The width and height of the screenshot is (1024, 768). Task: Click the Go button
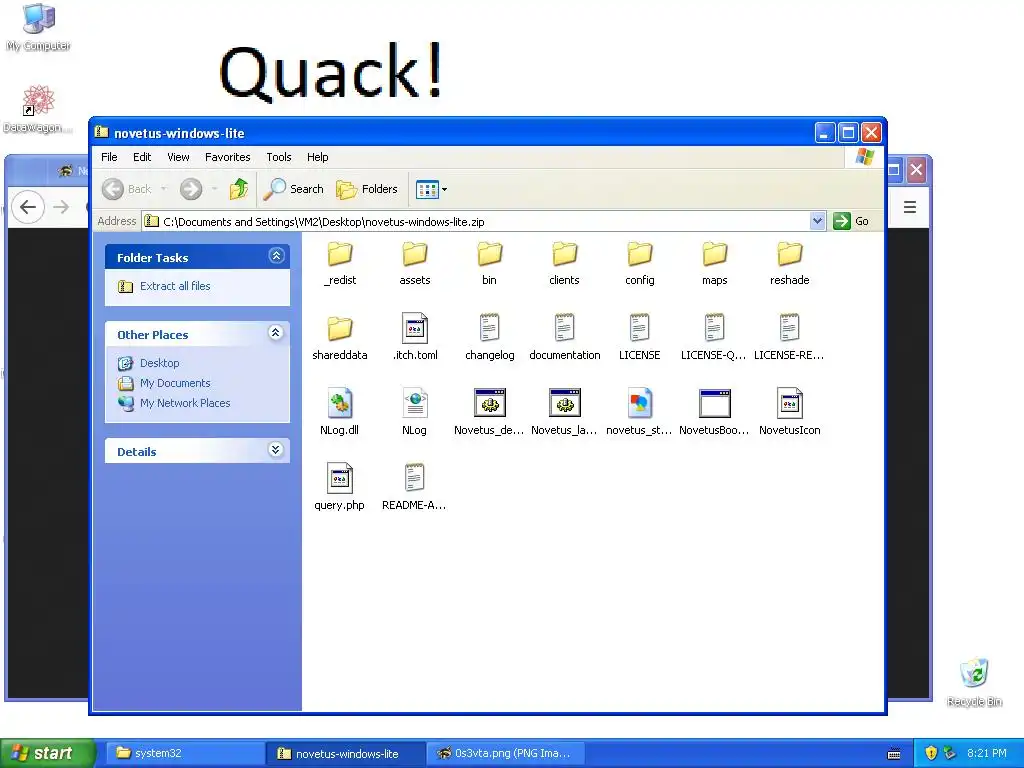pyautogui.click(x=851, y=221)
